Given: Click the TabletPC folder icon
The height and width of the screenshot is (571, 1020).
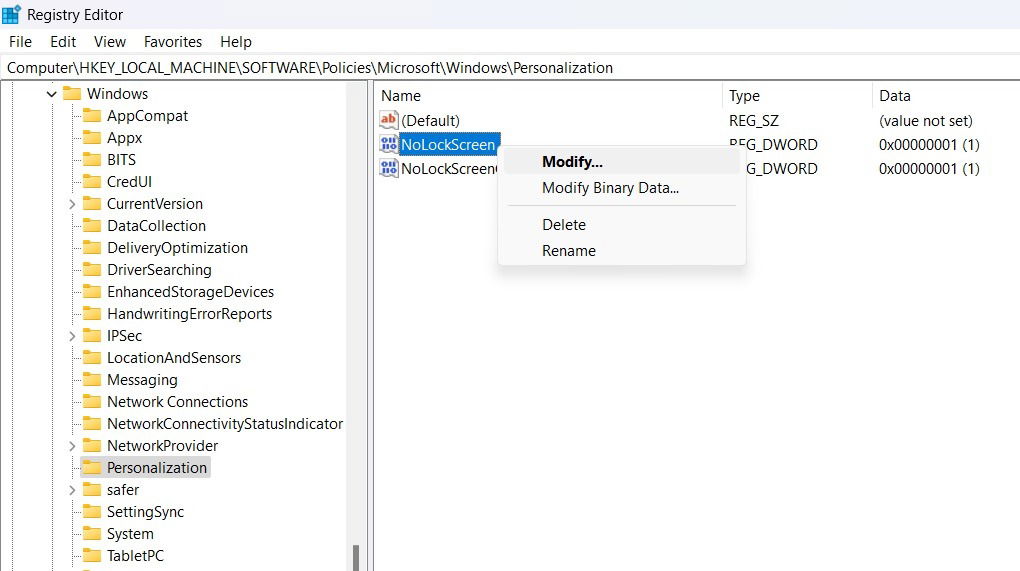Looking at the screenshot, I should pos(92,555).
